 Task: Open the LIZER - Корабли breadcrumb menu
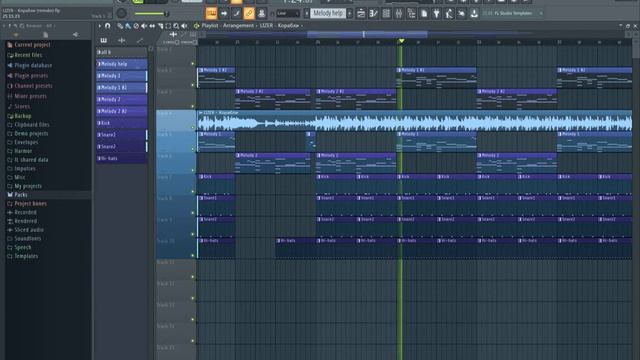point(280,26)
